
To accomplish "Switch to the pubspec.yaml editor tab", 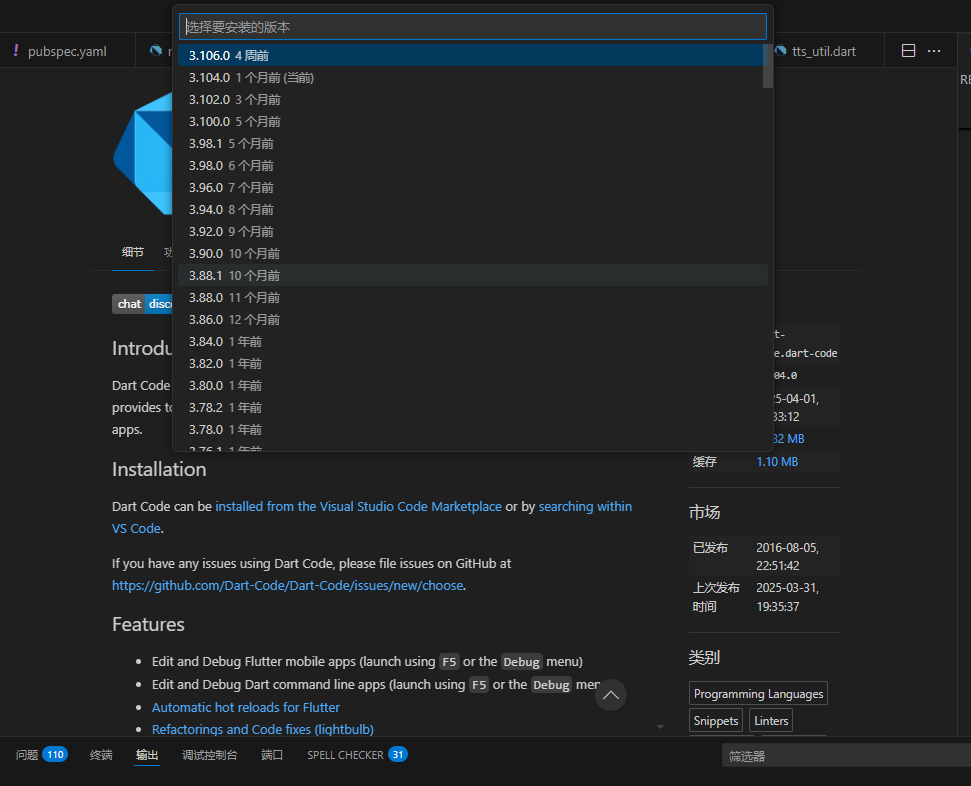I will 67,48.
